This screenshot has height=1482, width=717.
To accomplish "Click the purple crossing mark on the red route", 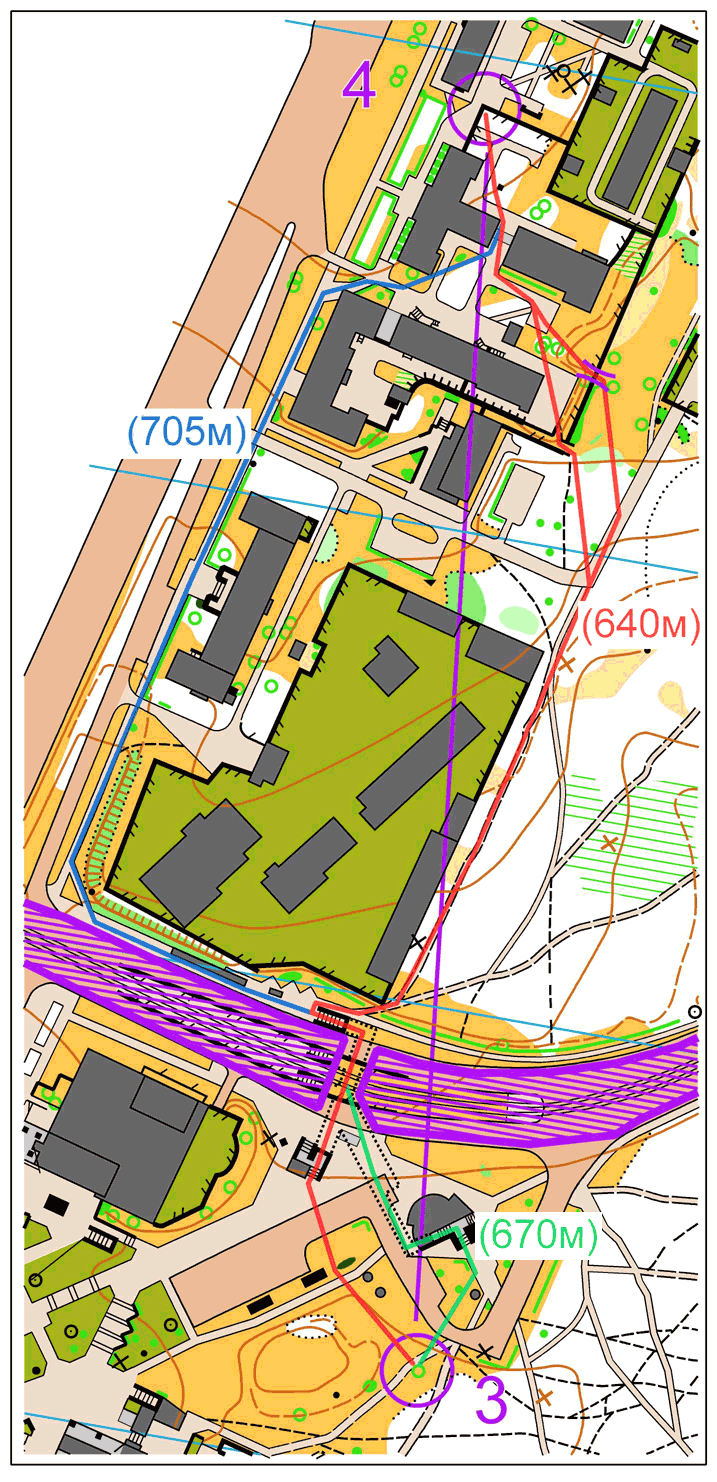I will 597,374.
